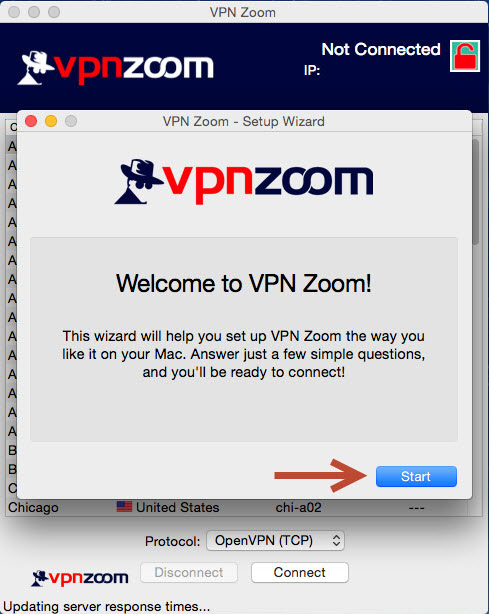Close the Setup Wizard with red button
Screen dimensions: 489x614
pos(31,121)
